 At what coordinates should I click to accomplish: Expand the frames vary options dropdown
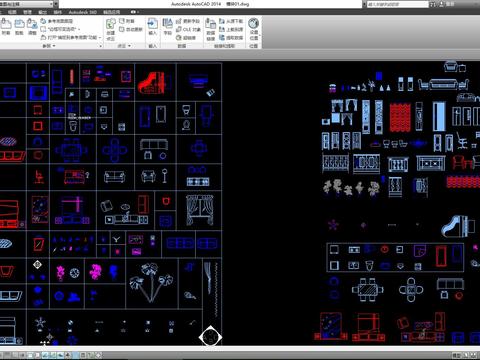59,29
